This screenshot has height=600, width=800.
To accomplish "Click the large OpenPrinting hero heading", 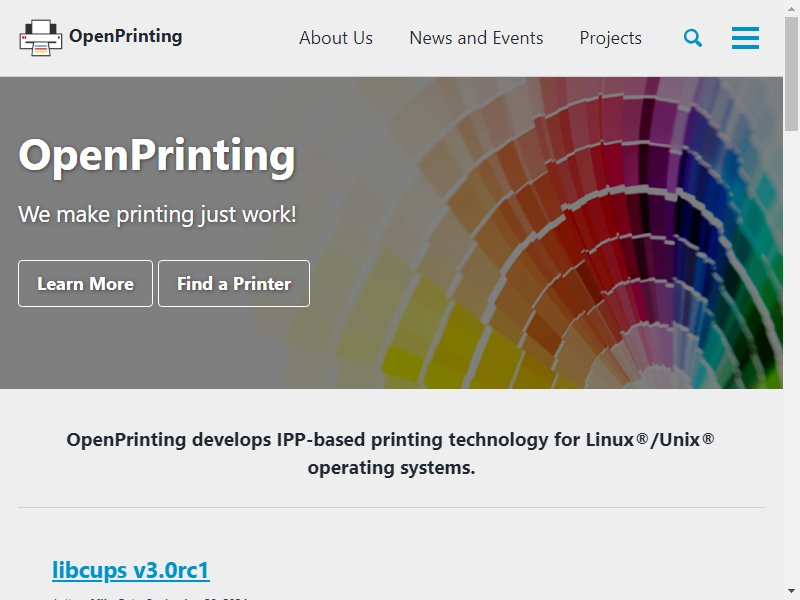I will coord(157,156).
